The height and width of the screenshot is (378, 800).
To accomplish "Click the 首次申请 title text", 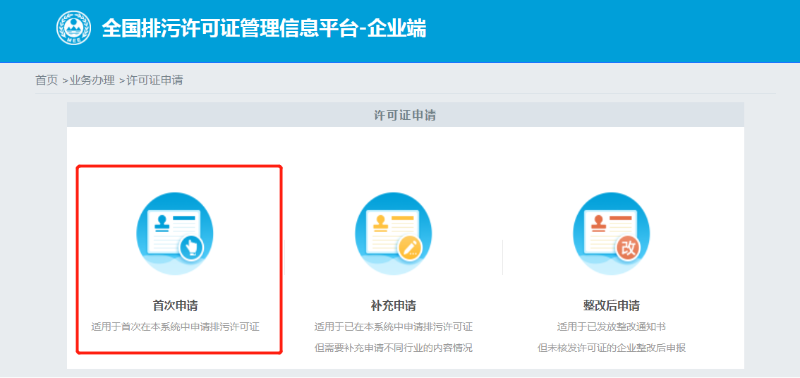I will 175,306.
